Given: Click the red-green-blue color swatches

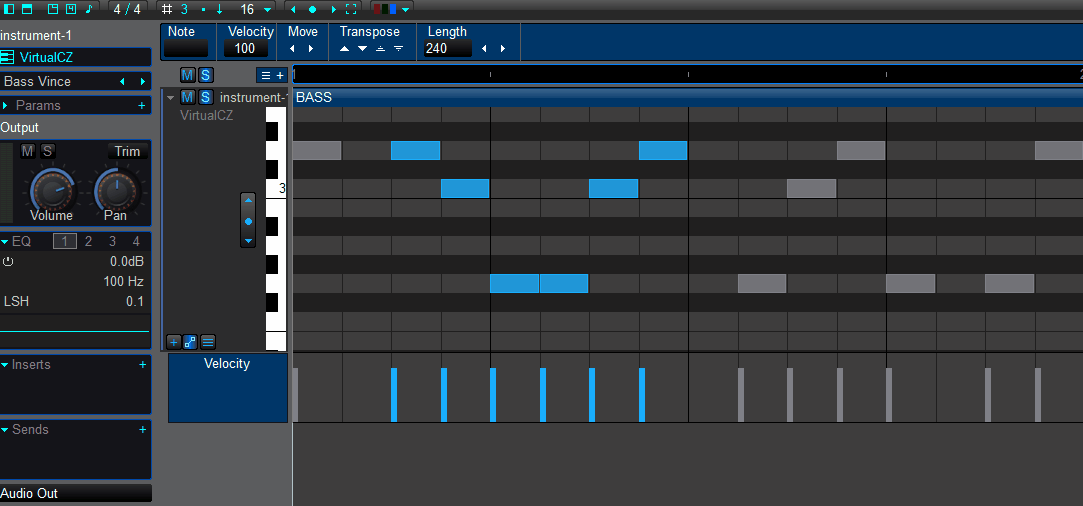Looking at the screenshot, I should [384, 9].
